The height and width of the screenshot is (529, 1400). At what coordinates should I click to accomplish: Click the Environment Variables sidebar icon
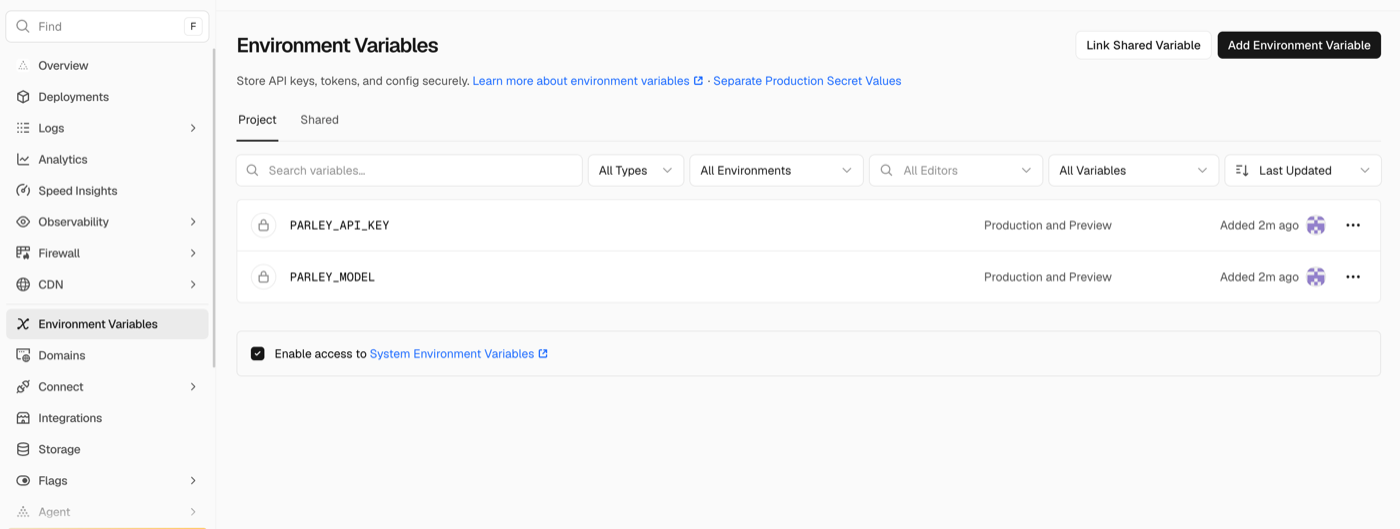(x=23, y=324)
